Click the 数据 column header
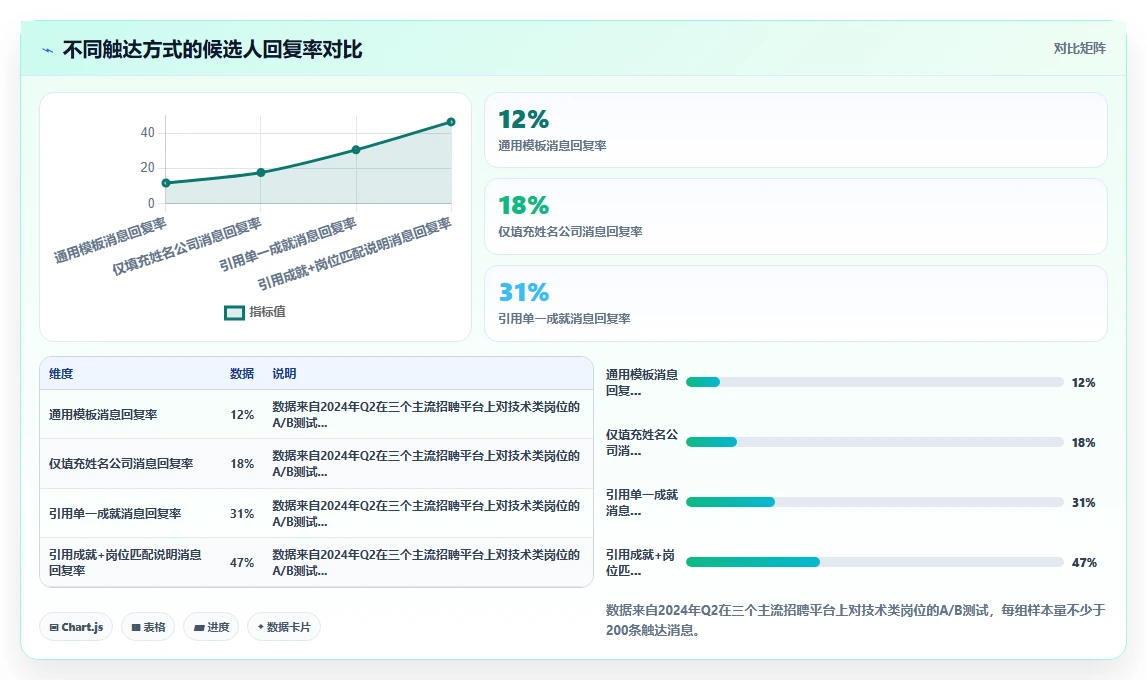 coord(242,374)
